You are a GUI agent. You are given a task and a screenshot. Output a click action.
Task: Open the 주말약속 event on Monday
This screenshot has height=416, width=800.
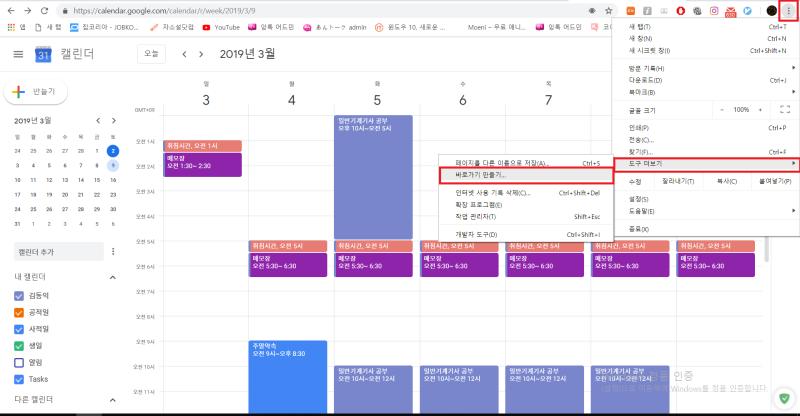(288, 377)
